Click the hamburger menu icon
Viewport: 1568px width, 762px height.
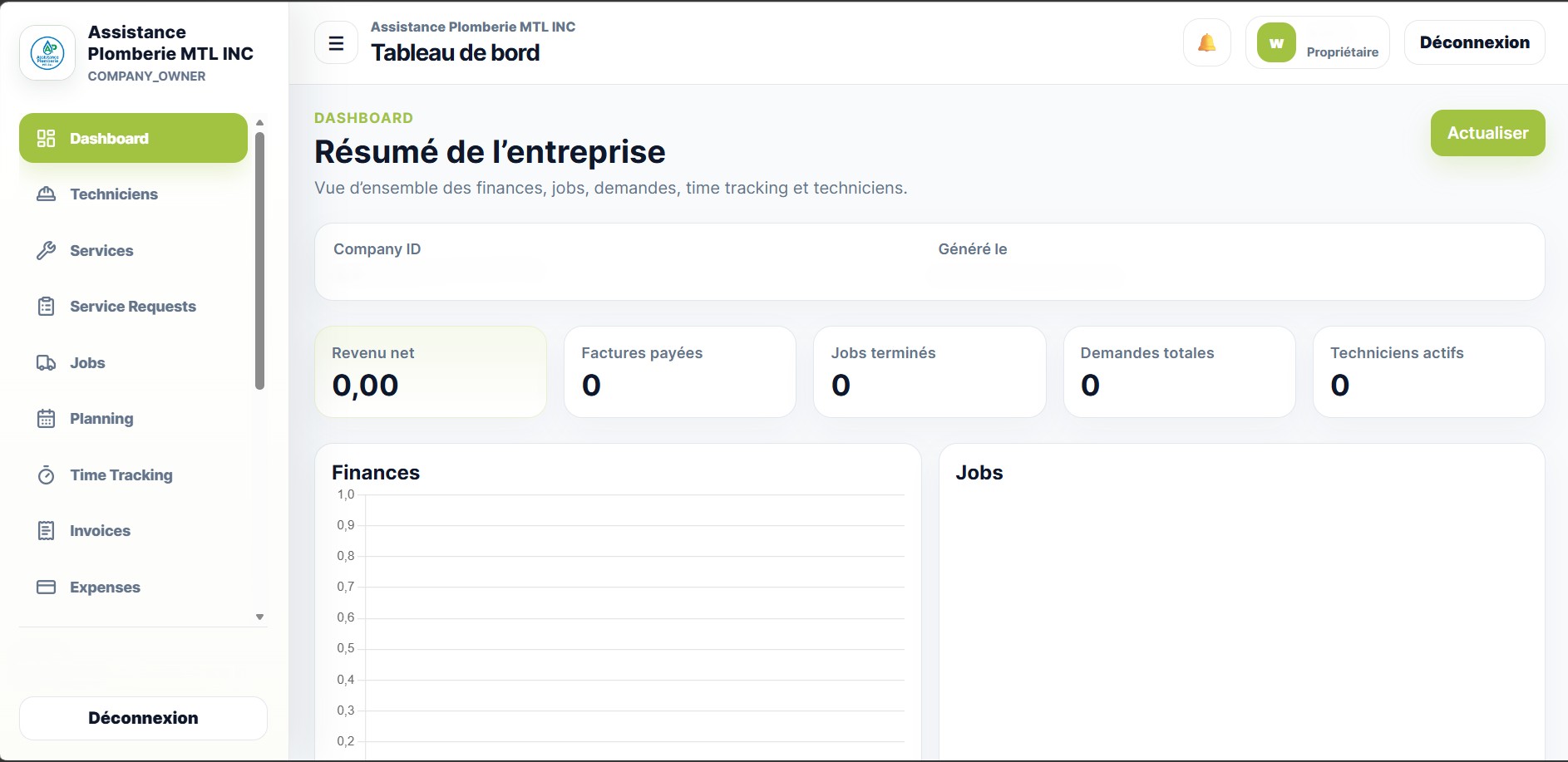pyautogui.click(x=337, y=43)
